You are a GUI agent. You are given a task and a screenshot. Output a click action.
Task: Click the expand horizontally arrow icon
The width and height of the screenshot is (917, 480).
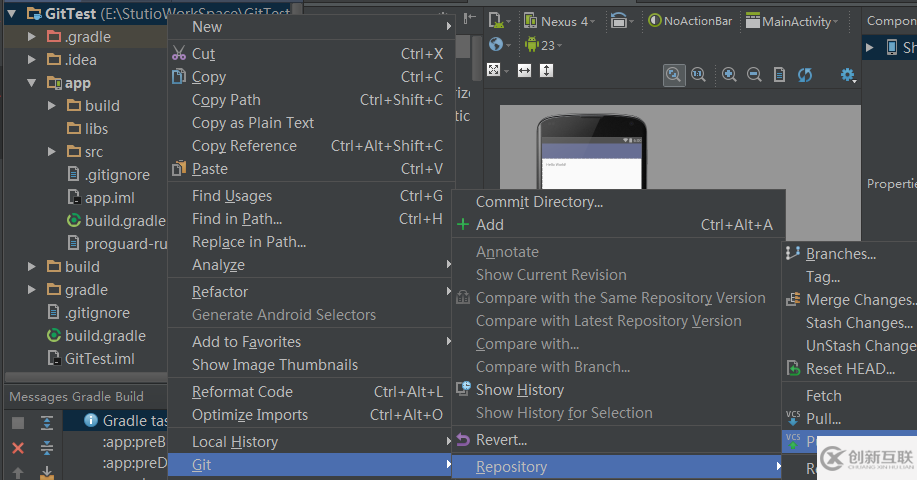(524, 70)
